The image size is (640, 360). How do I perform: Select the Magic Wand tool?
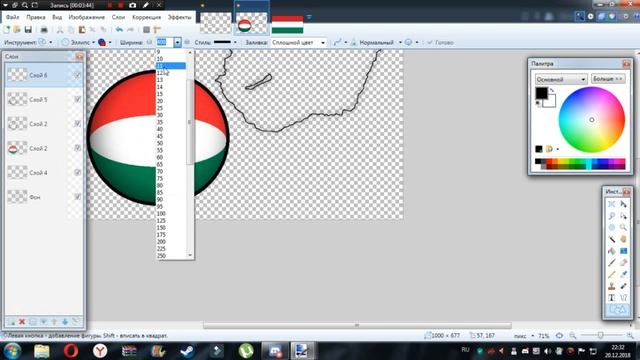[611, 239]
